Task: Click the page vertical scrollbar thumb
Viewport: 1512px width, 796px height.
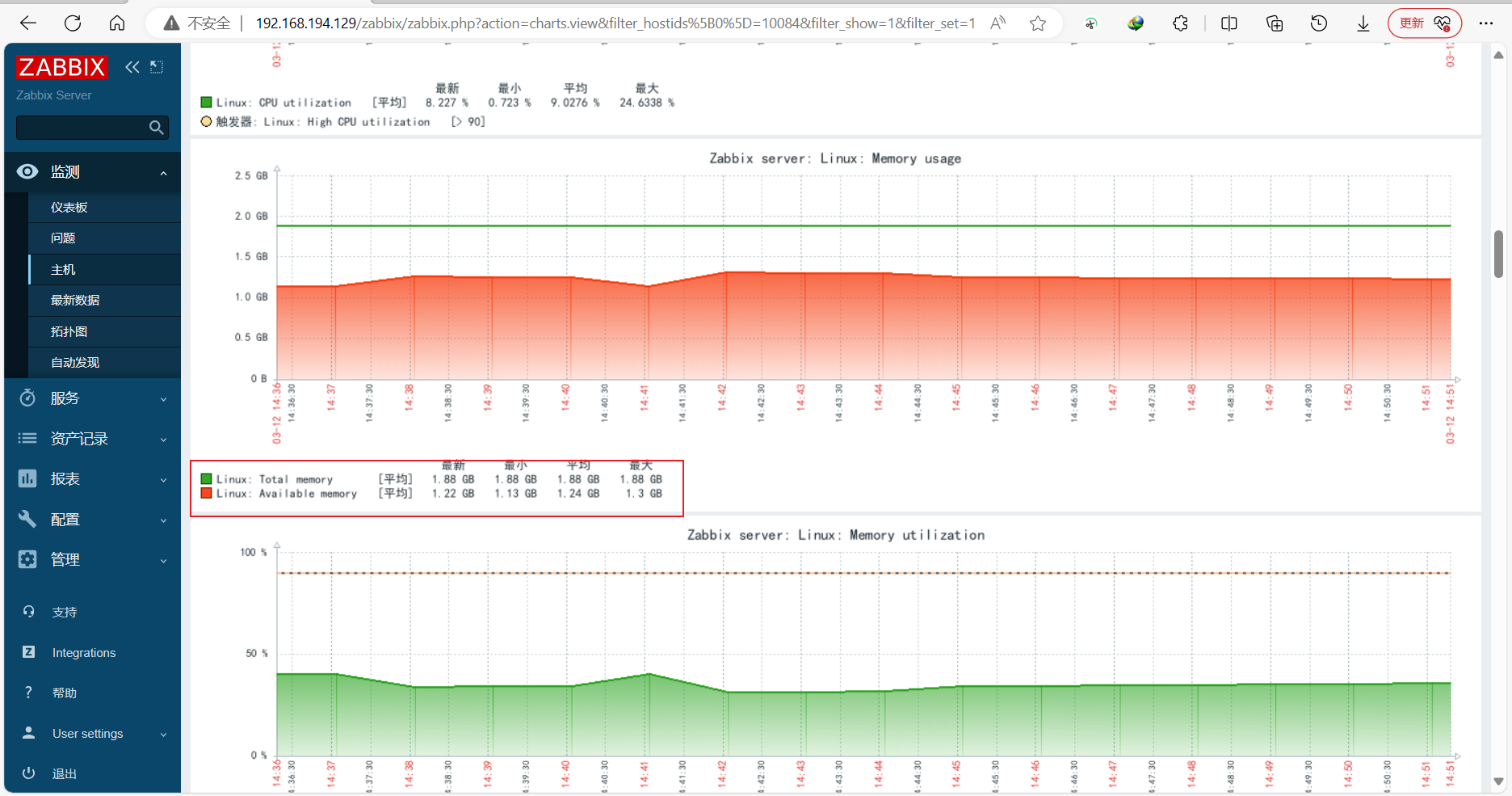Action: (x=1498, y=254)
